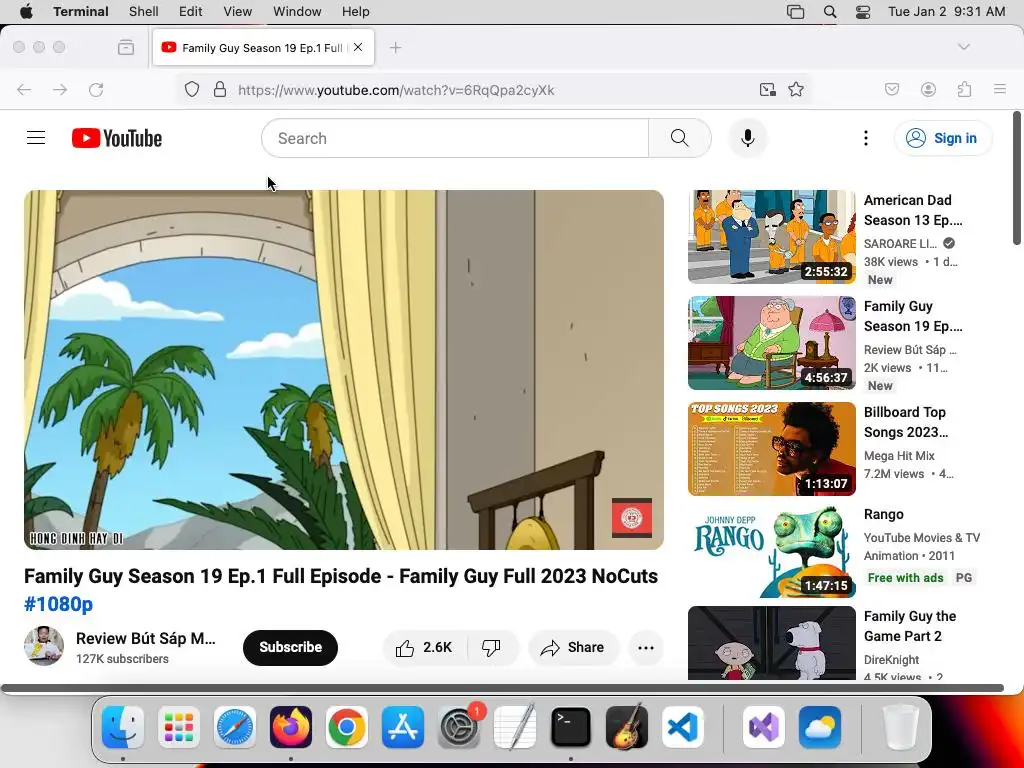
Task: Click the #1080p hashtag link
Action: click(x=59, y=604)
